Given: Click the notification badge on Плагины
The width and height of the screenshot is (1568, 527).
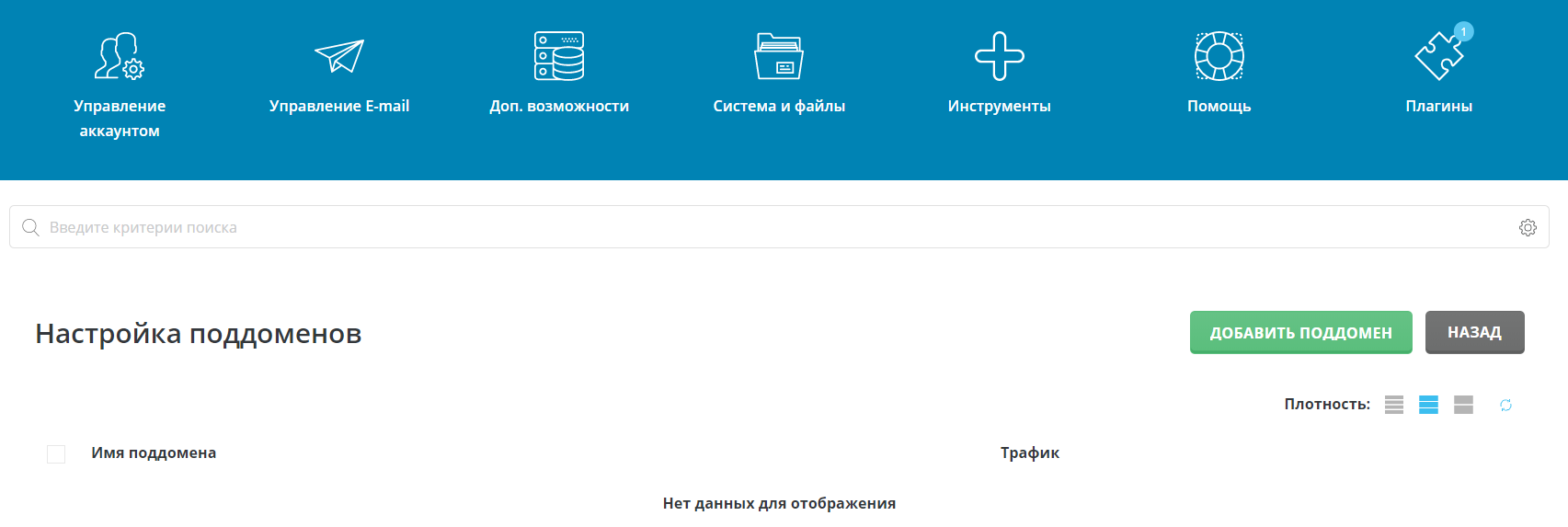Looking at the screenshot, I should 1463,32.
